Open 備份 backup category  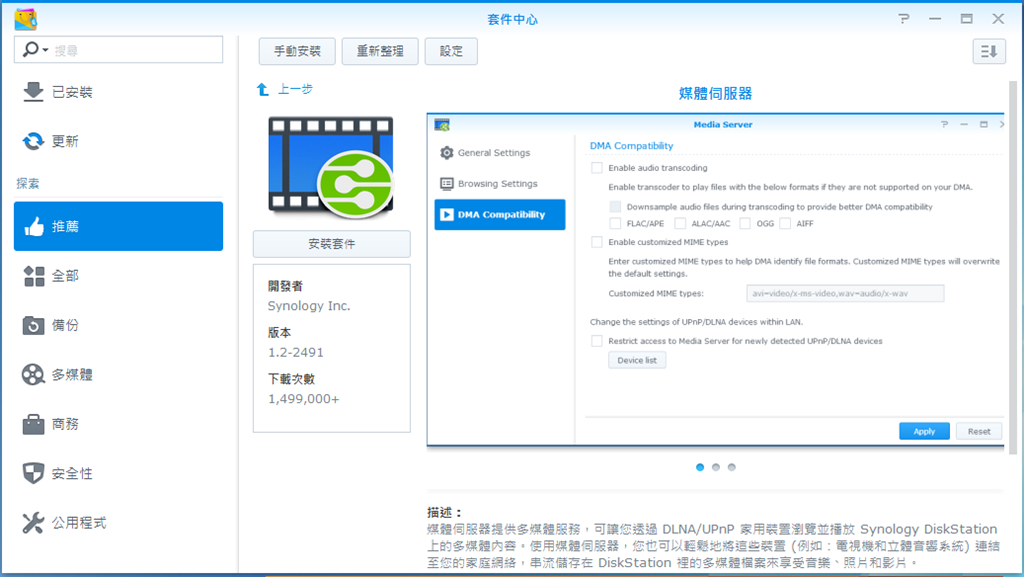click(x=118, y=325)
